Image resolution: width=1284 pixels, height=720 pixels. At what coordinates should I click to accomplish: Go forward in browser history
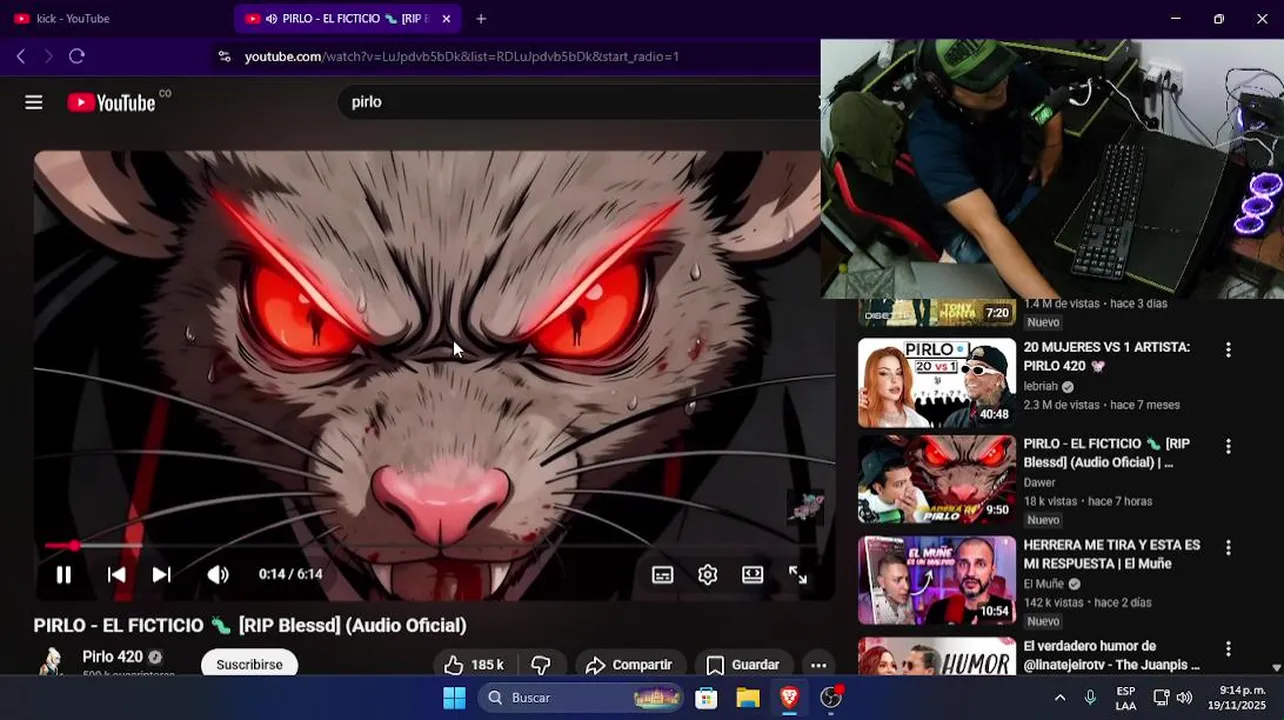[48, 57]
